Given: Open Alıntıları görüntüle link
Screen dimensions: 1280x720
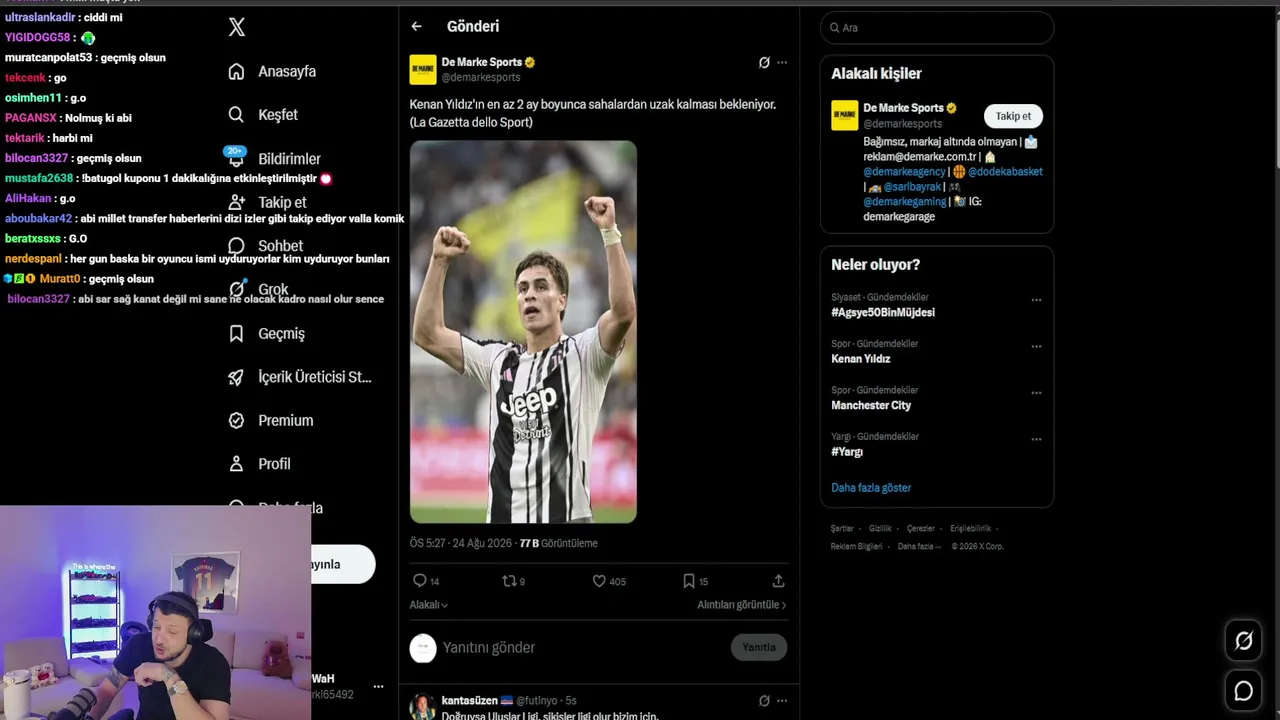Looking at the screenshot, I should click(742, 605).
